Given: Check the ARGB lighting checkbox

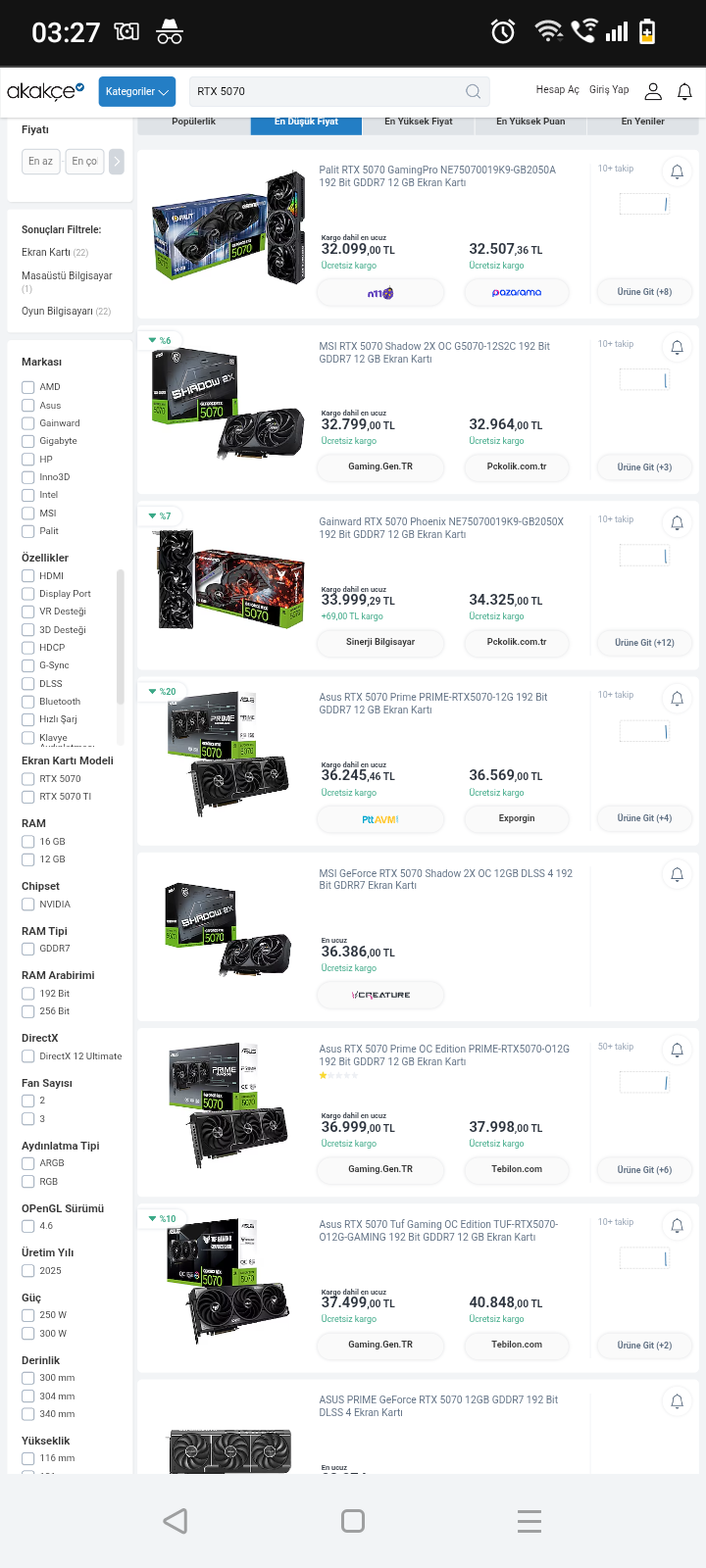Looking at the screenshot, I should (27, 1163).
